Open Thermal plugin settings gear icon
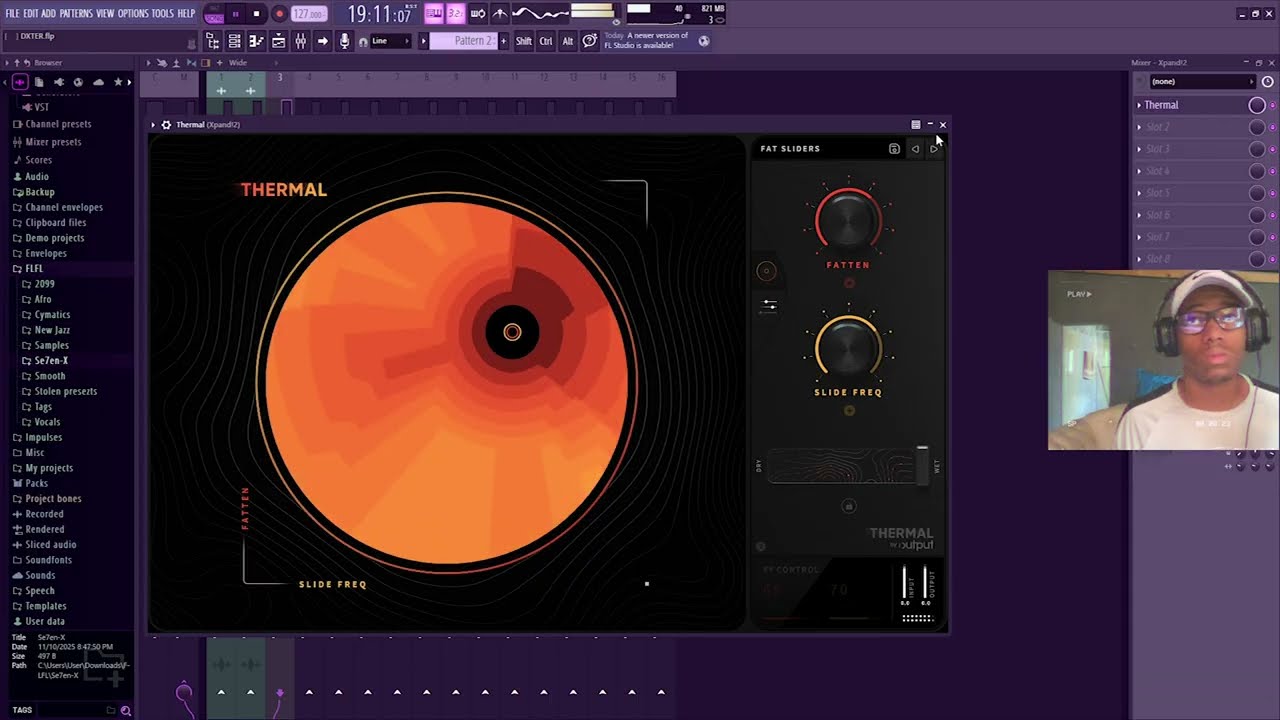 coord(166,125)
